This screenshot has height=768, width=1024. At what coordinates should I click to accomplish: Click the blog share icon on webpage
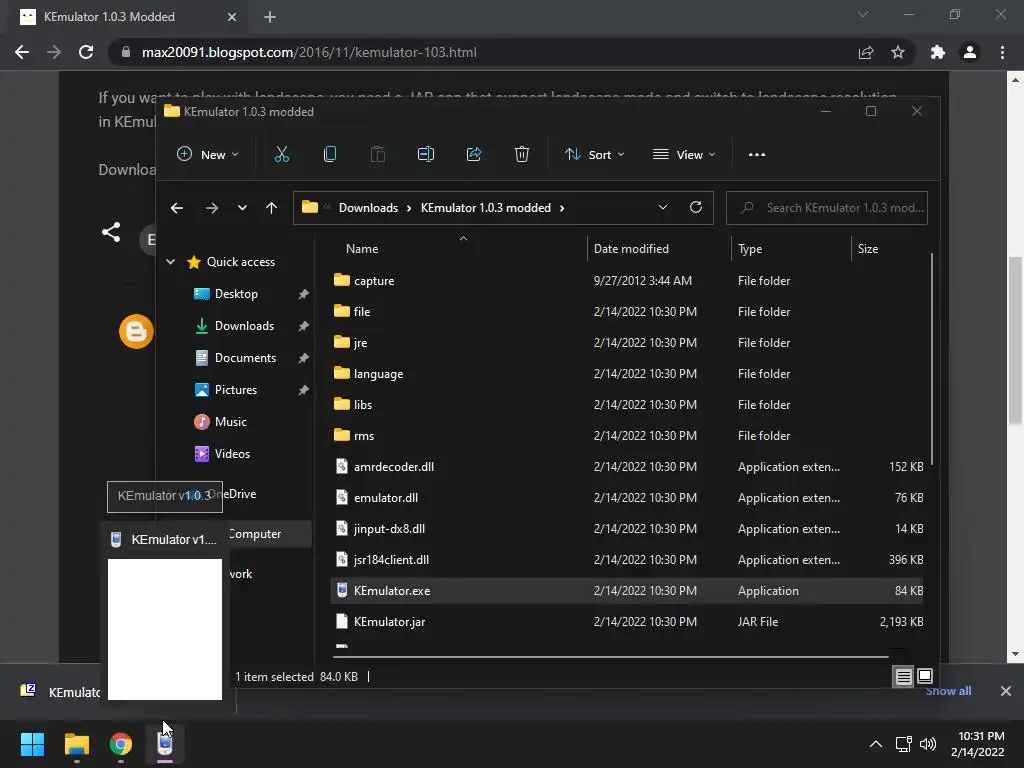pyautogui.click(x=111, y=232)
